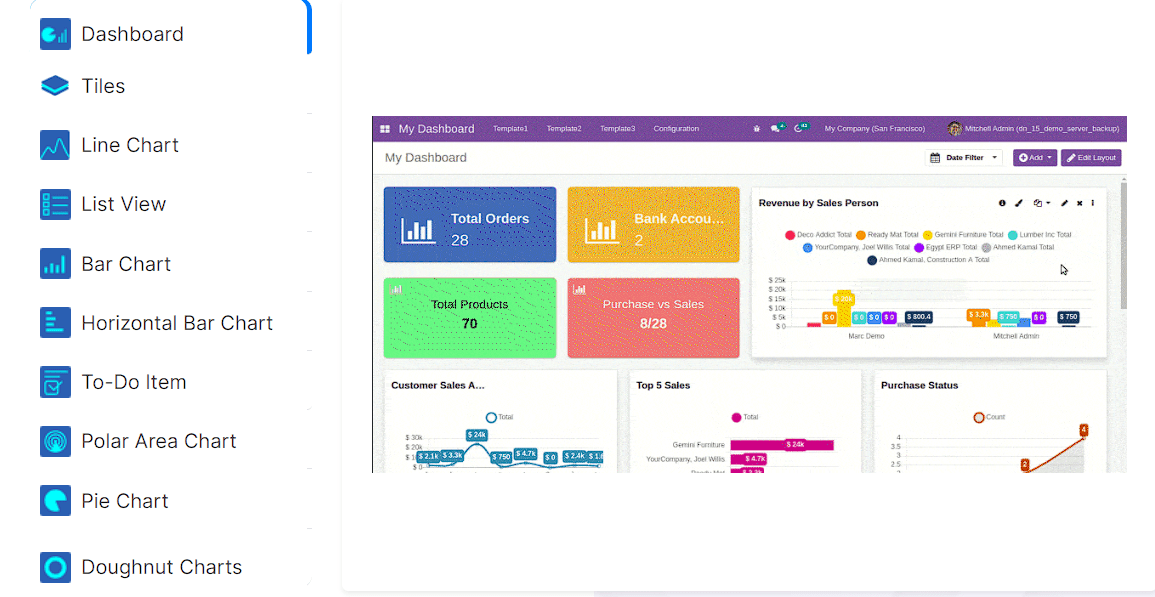1155x597 pixels.
Task: Remove the Revenue by Sales Person chart
Action: (1079, 203)
